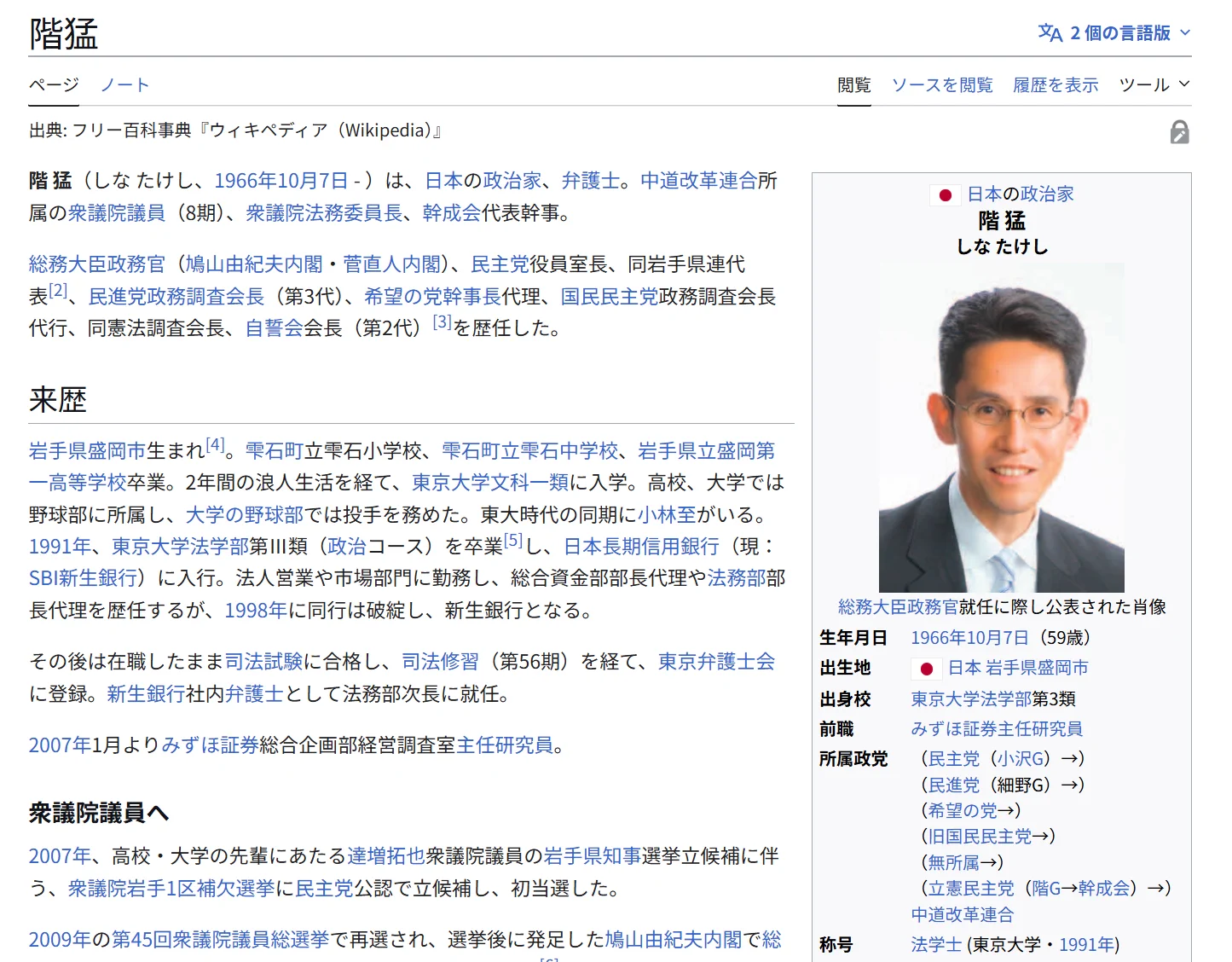The width and height of the screenshot is (1232, 962).
Task: Open the 第45回衆議院議員総選挙 link
Action: tap(220, 939)
